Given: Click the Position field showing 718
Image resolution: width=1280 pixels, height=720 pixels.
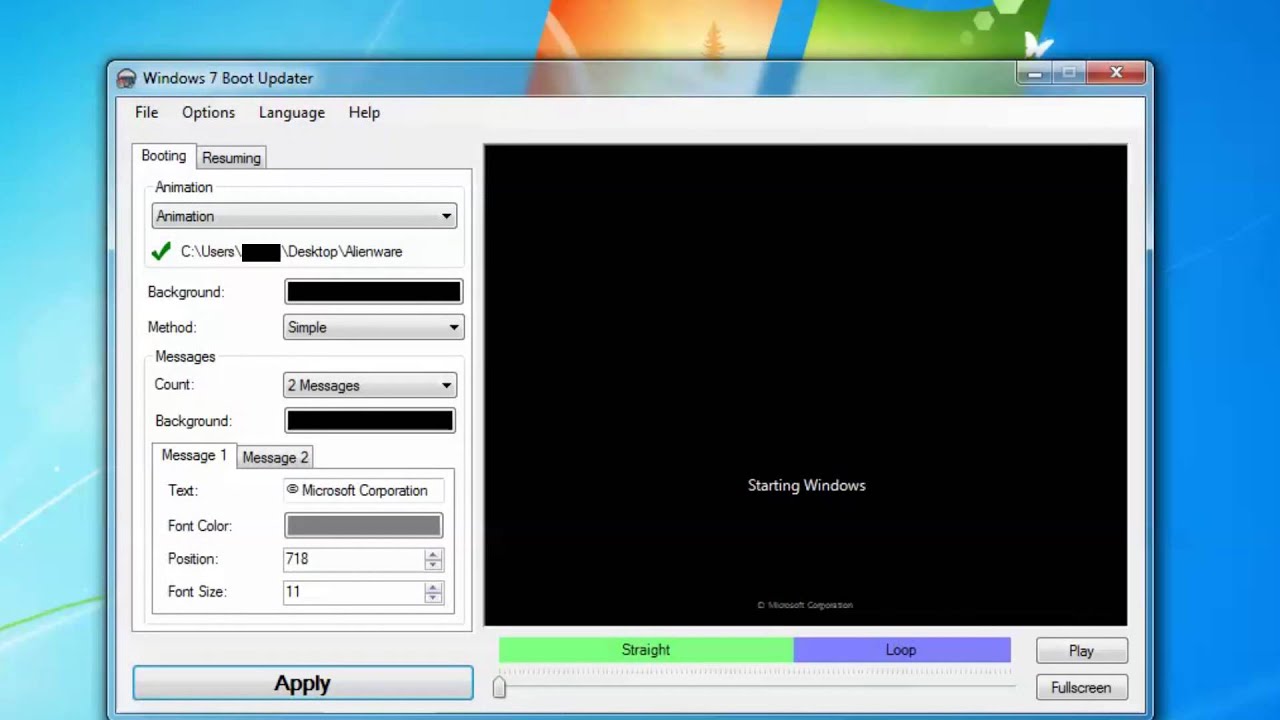Looking at the screenshot, I should [353, 559].
